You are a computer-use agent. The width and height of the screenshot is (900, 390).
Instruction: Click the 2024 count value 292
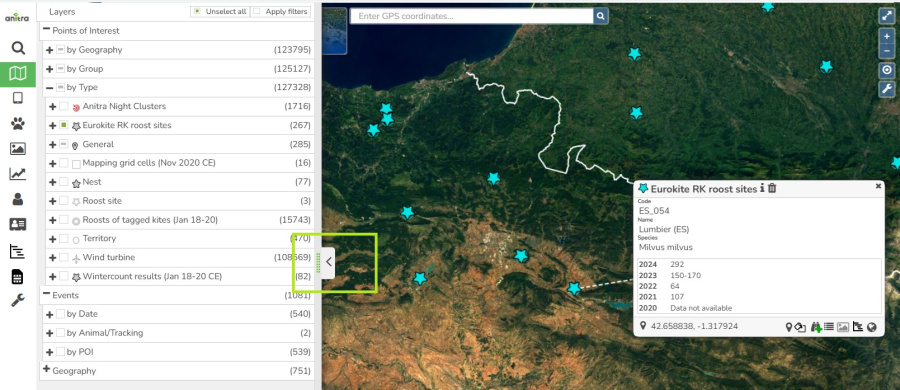[677, 264]
